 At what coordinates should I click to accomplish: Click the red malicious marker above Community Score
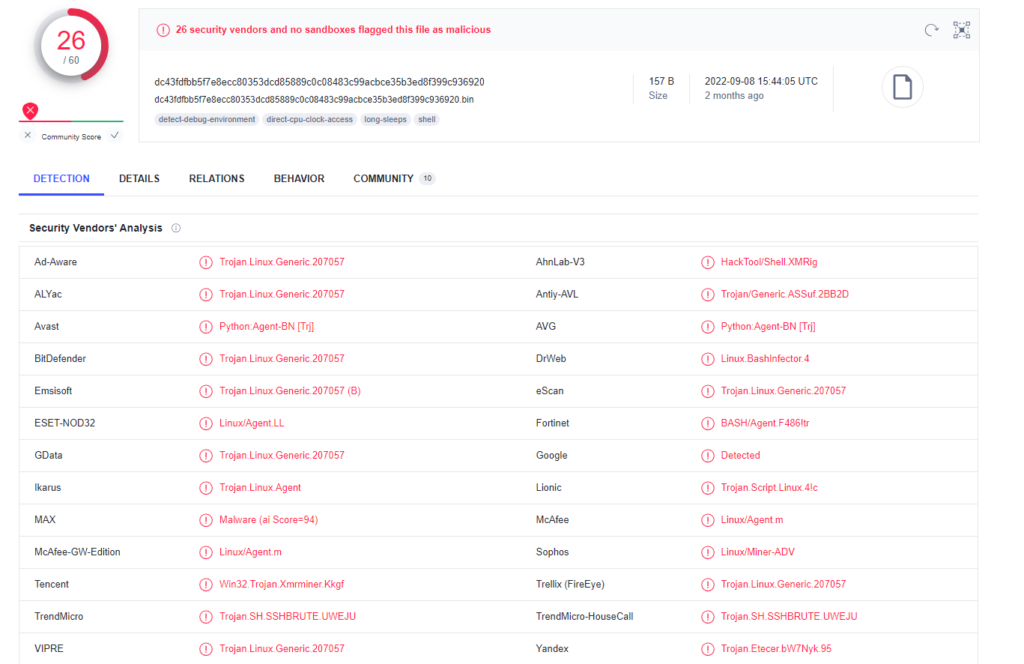[x=30, y=110]
